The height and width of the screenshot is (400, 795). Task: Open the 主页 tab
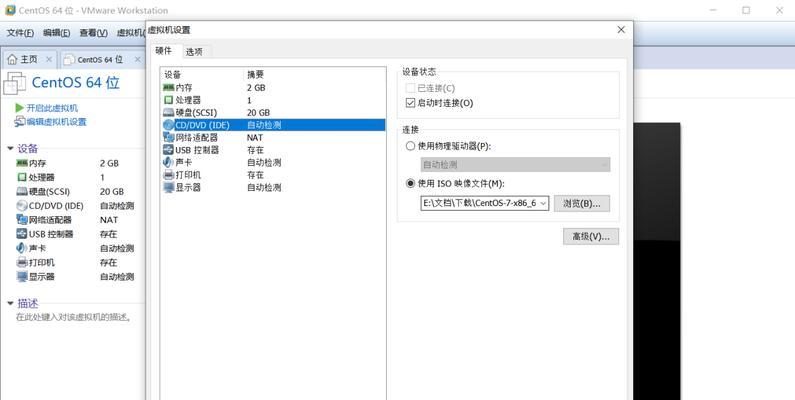point(29,59)
